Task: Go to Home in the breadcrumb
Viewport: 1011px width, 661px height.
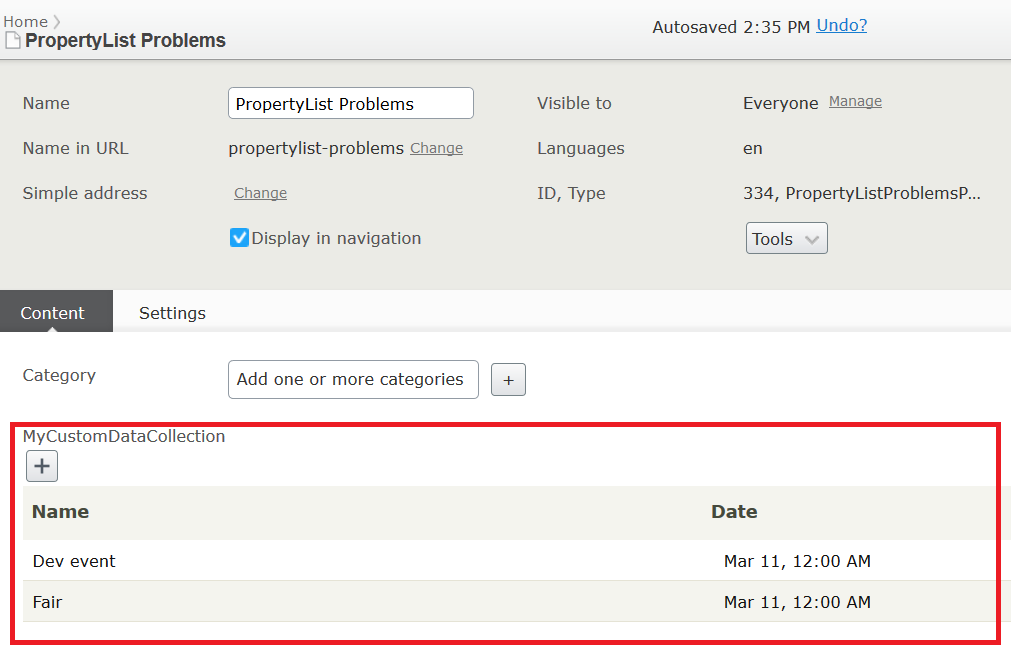Action: 25,22
